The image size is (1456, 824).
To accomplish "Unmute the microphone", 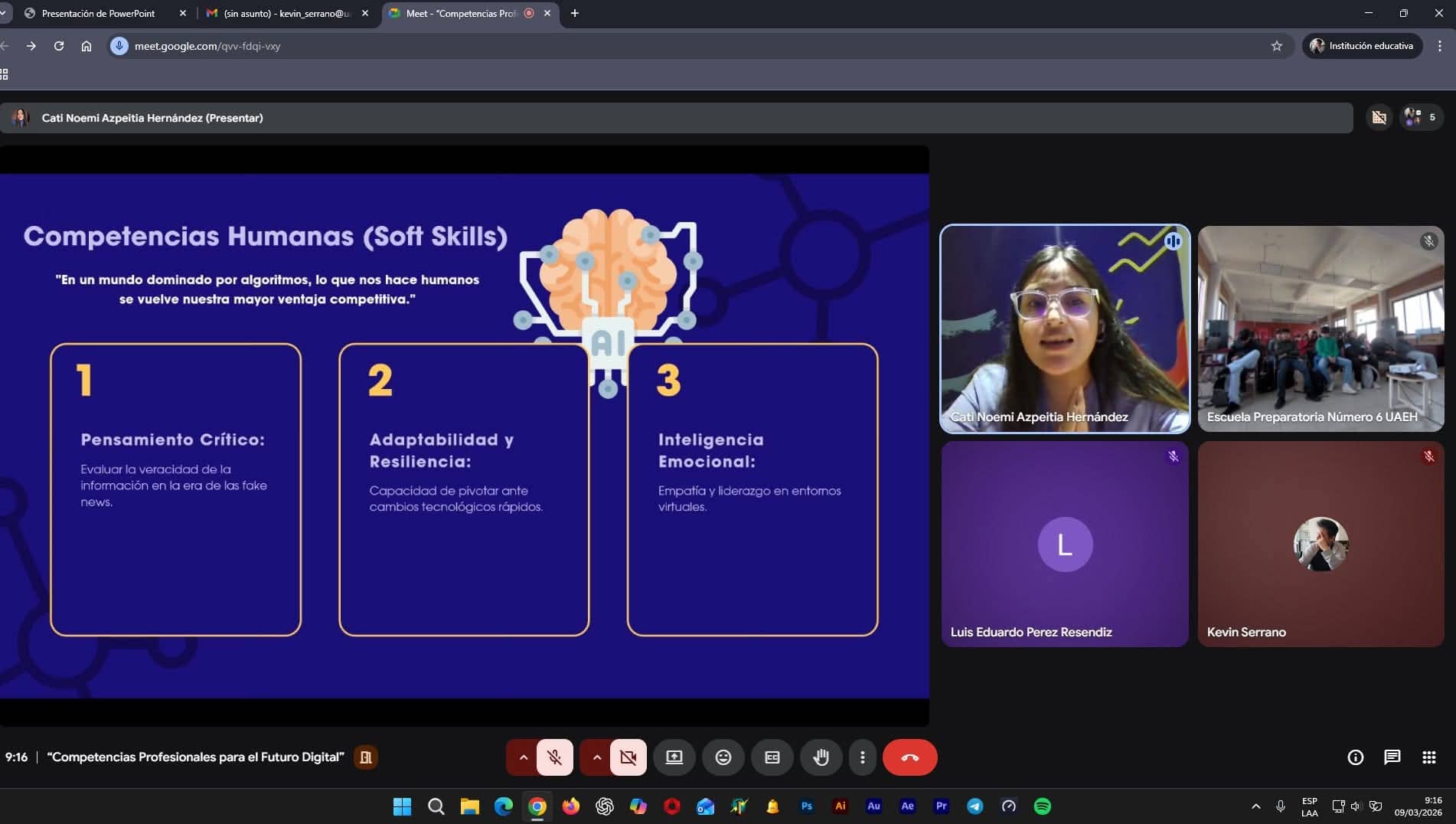I will click(x=555, y=757).
